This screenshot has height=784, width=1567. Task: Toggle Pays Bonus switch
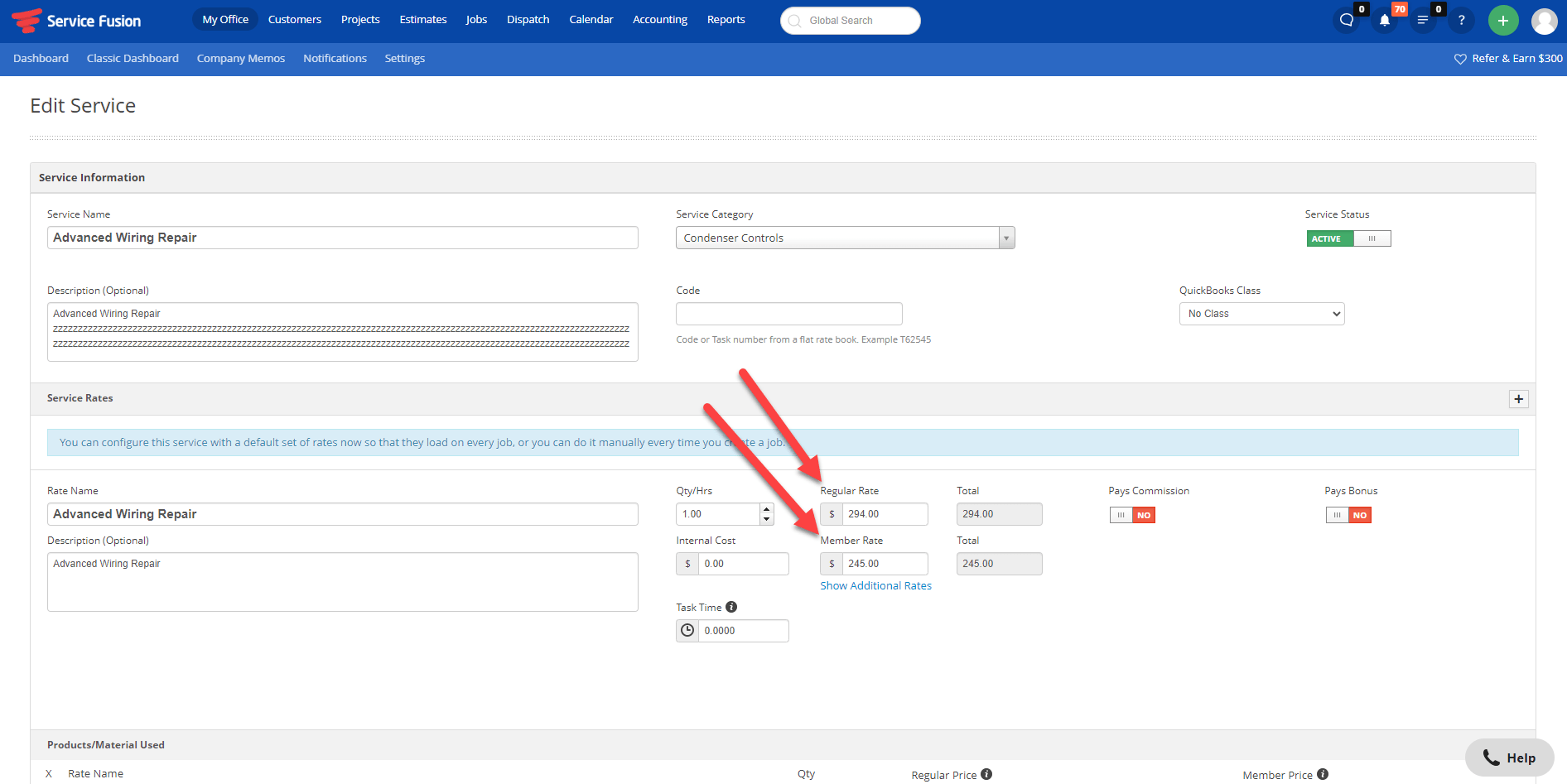pyautogui.click(x=1348, y=514)
